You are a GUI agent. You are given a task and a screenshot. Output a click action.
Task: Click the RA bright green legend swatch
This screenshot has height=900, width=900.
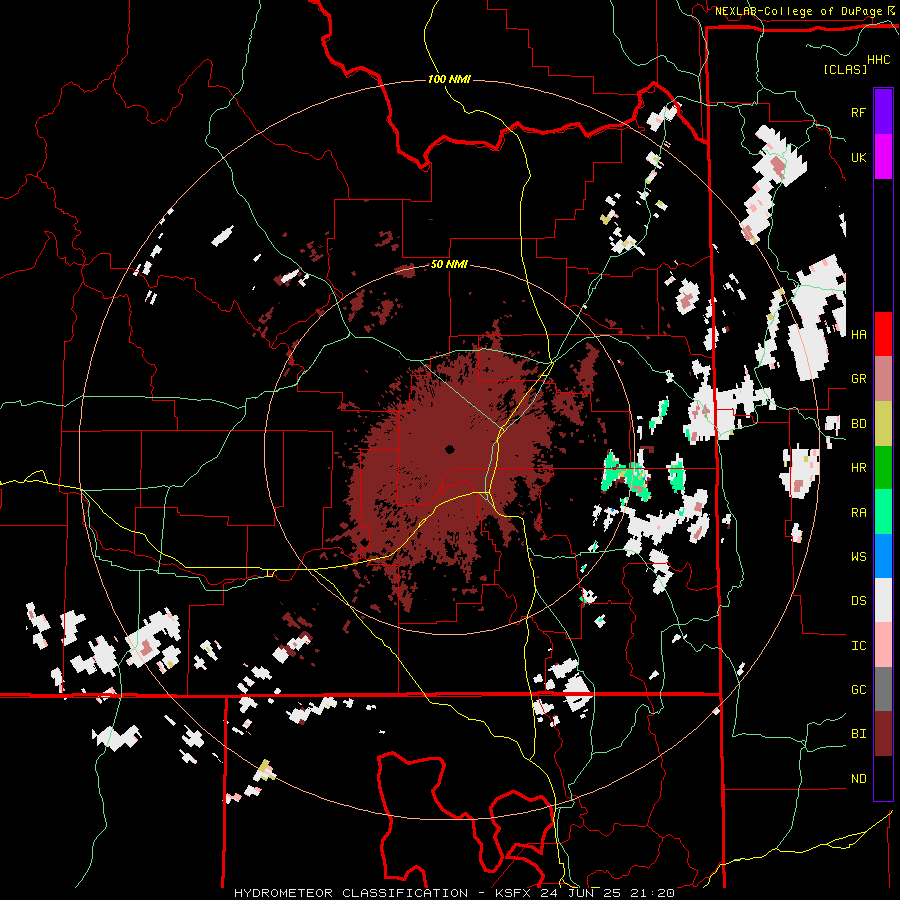pyautogui.click(x=883, y=512)
